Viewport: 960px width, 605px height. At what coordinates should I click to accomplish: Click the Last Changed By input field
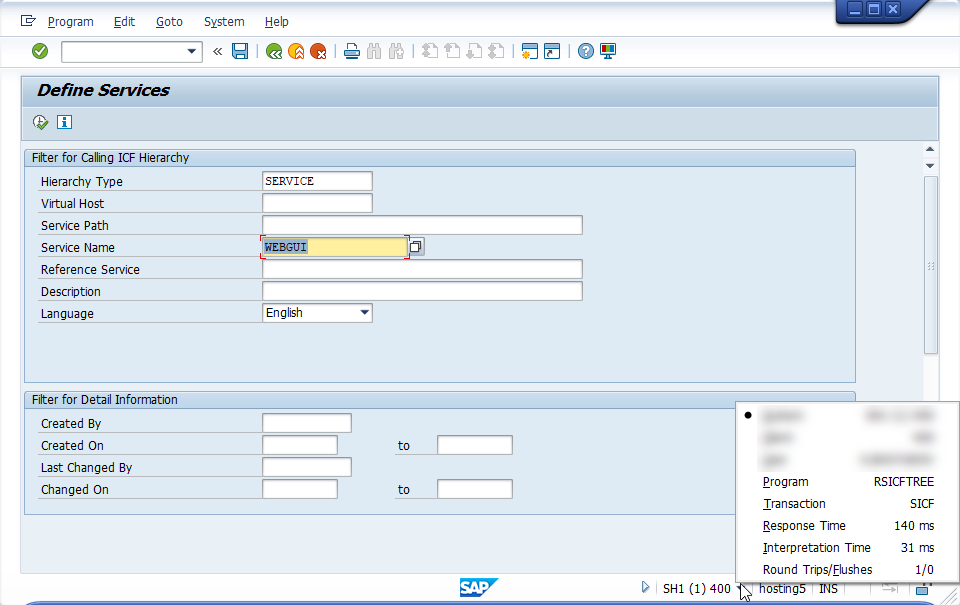click(x=307, y=467)
